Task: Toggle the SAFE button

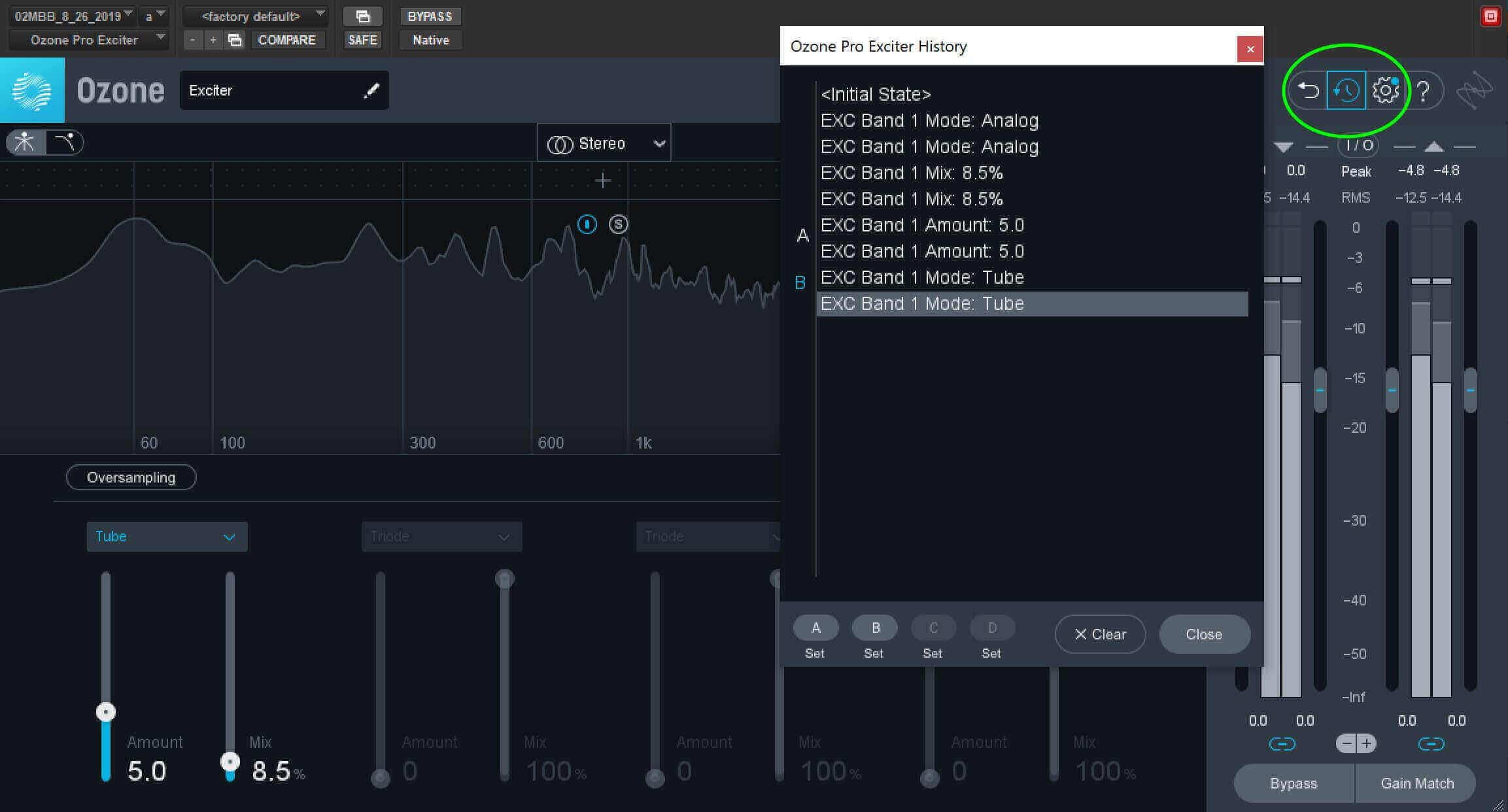Action: click(x=363, y=40)
